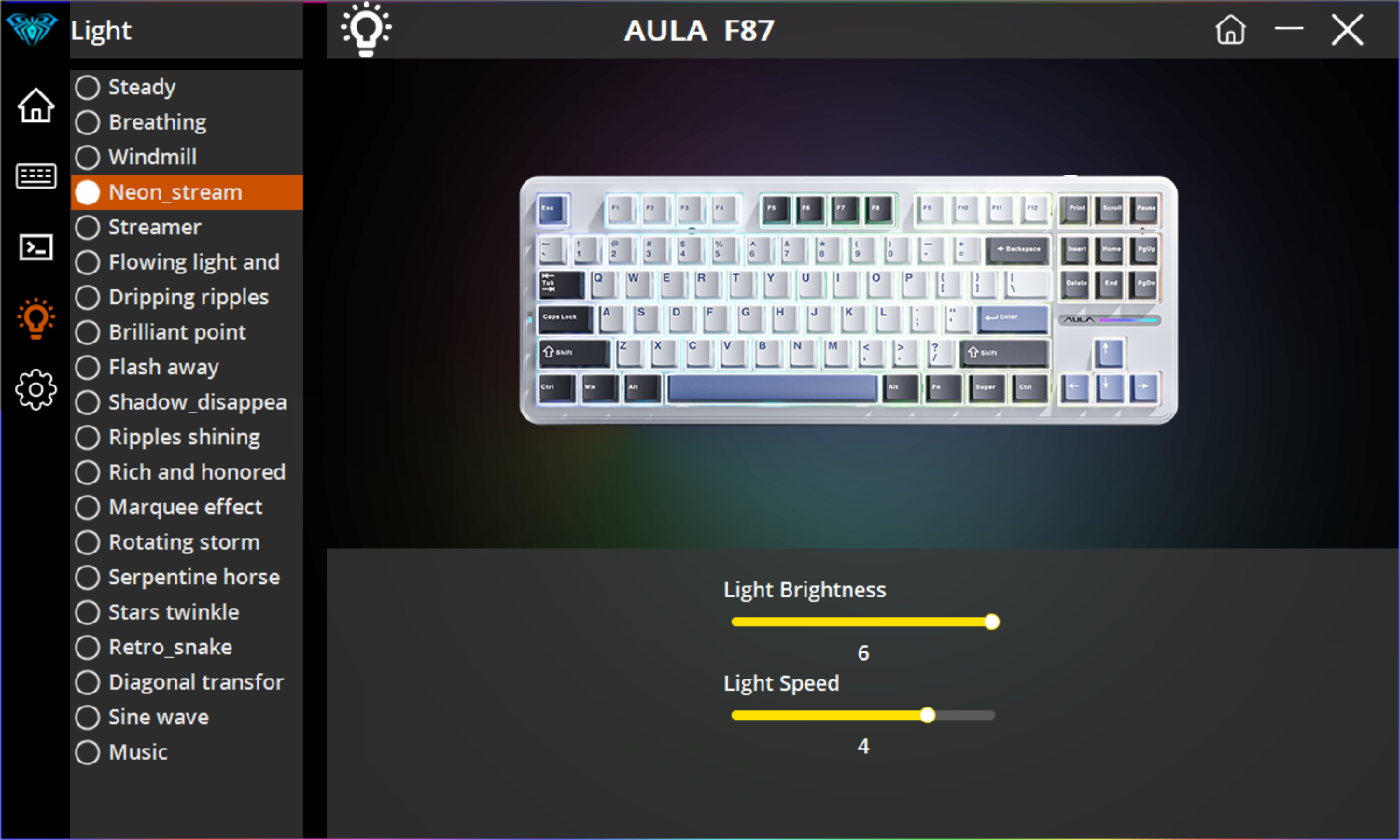Click the spacebar on keyboard preview
Viewport: 1400px width, 840px height.
(773, 387)
